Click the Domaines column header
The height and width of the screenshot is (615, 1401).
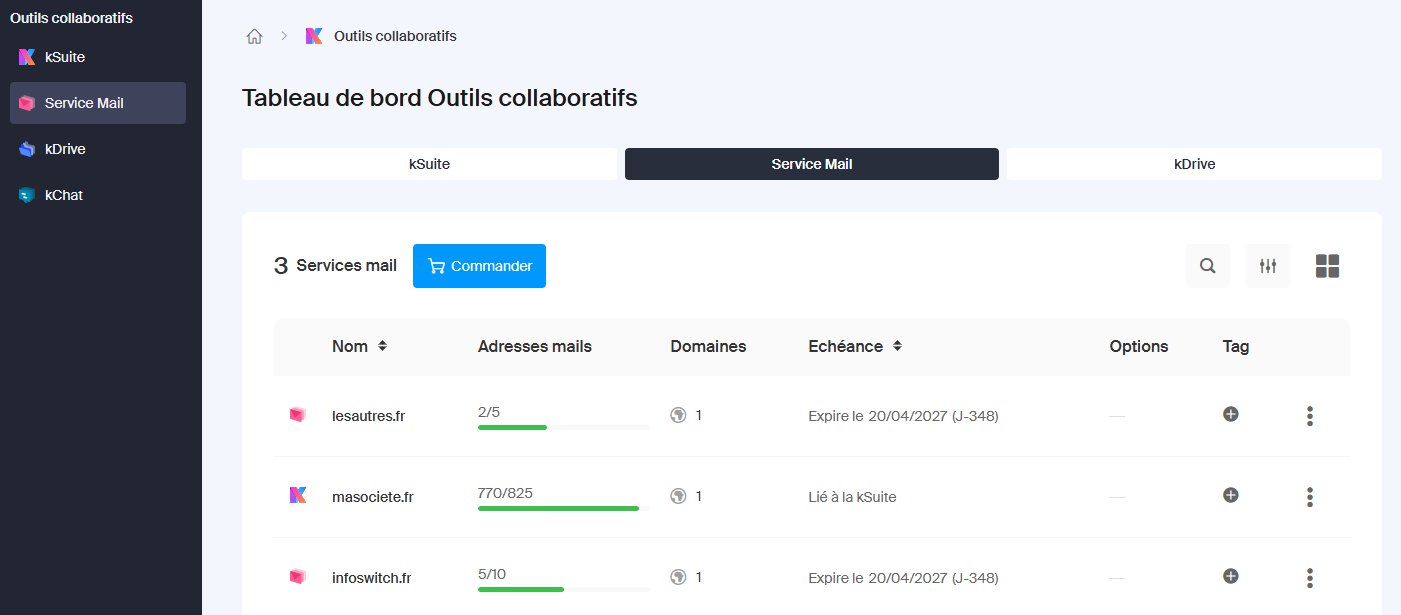(x=708, y=346)
